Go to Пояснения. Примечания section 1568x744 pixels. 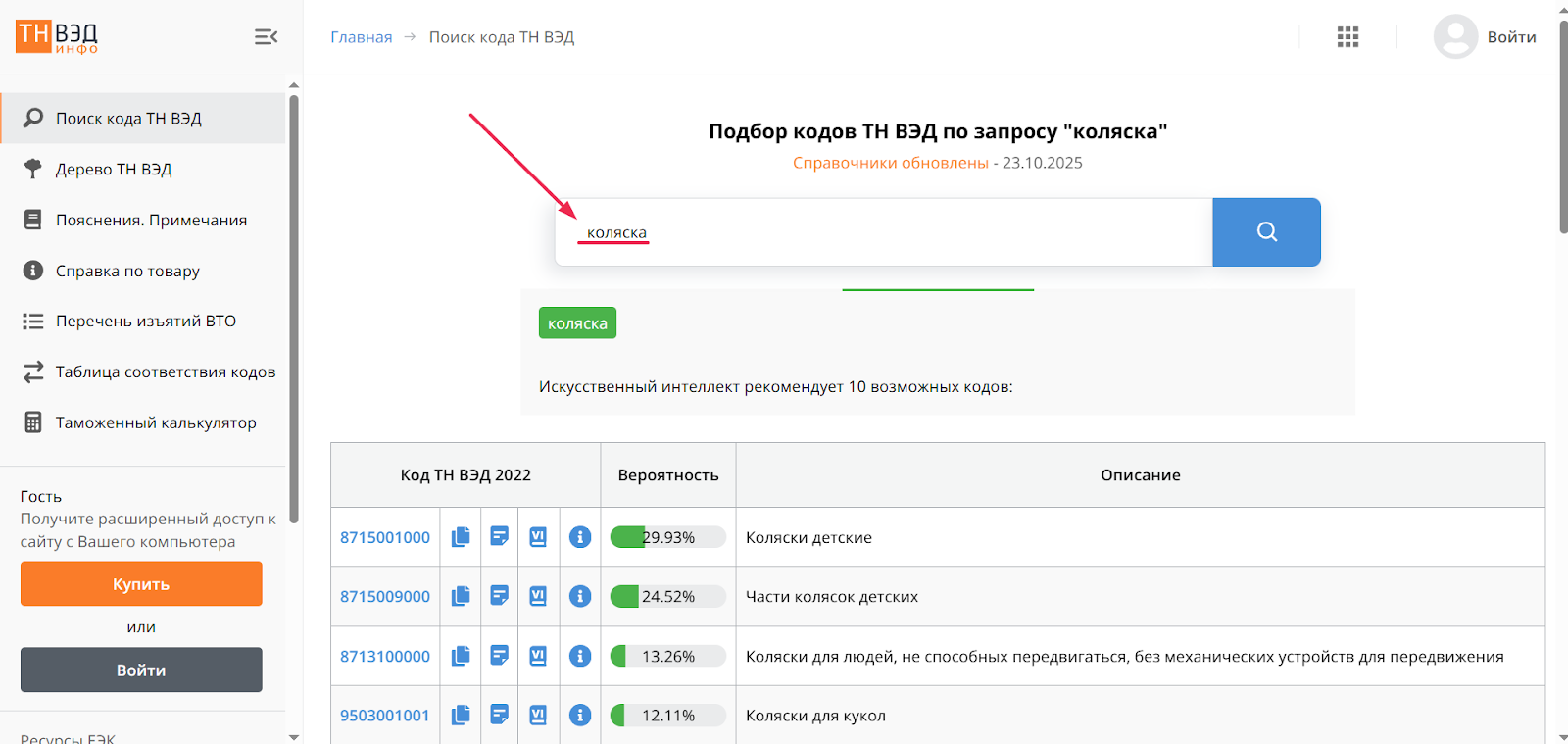pos(151,221)
